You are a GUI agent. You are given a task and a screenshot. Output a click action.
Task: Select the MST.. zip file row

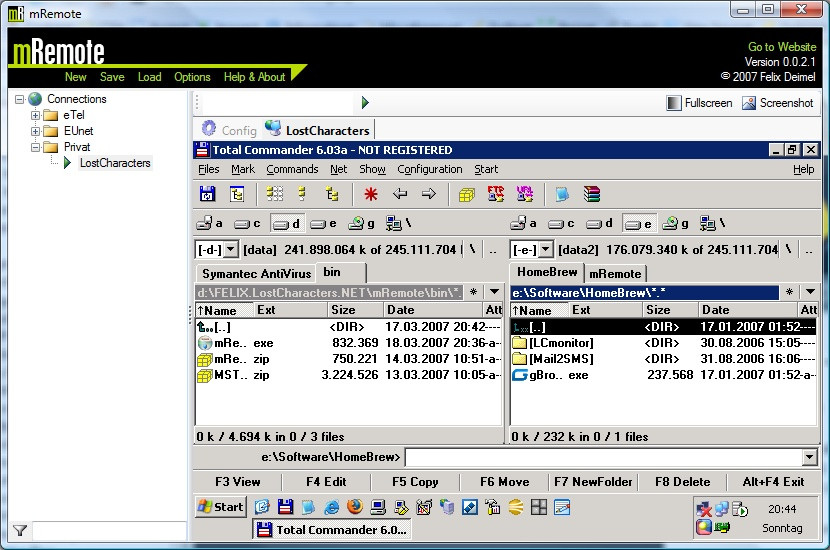click(348, 375)
